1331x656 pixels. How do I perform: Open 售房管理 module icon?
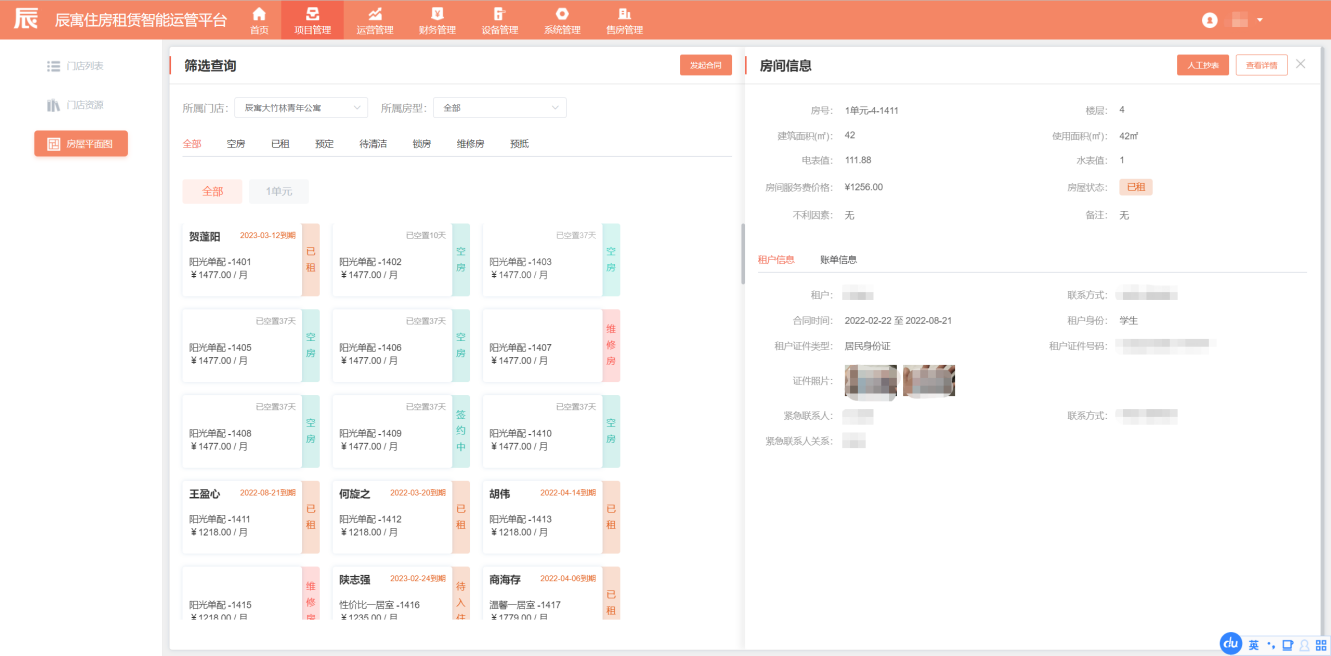[624, 14]
